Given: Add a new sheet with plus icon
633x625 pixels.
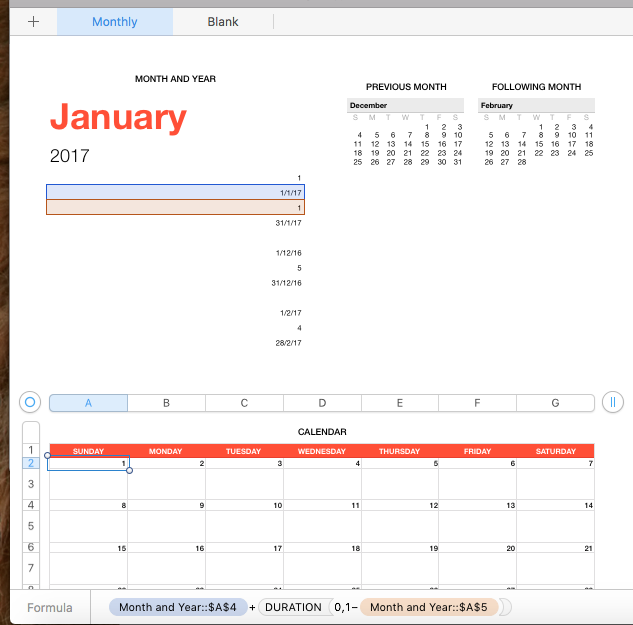Looking at the screenshot, I should [34, 21].
